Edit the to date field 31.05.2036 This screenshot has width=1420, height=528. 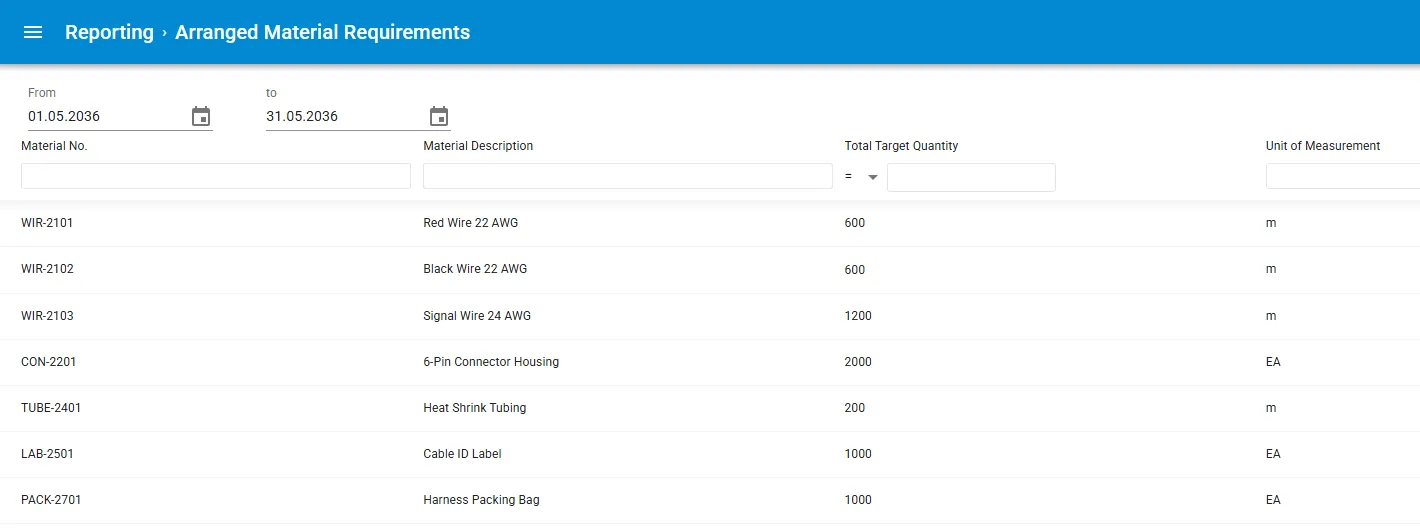[x=344, y=116]
